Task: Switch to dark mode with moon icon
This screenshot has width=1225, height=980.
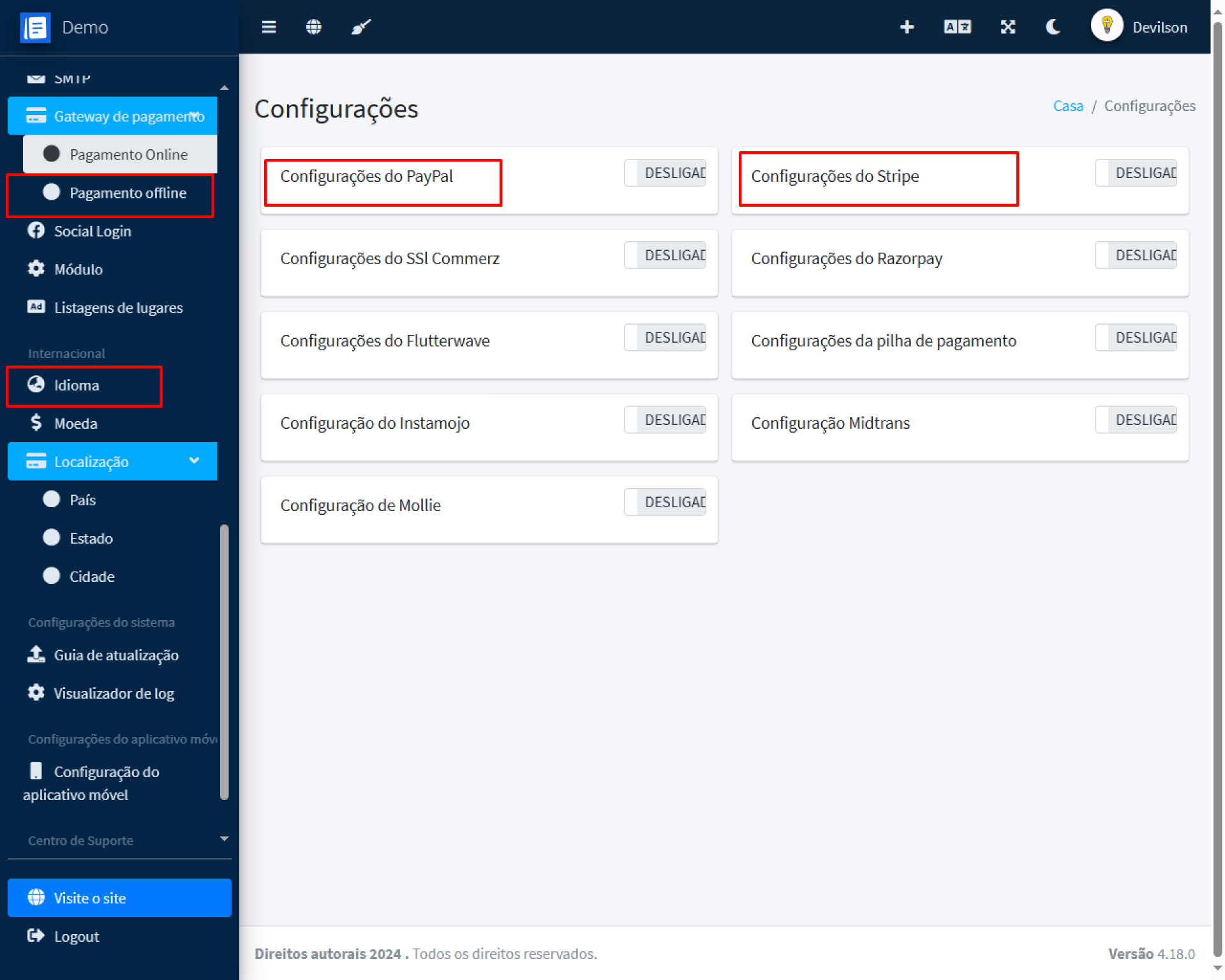Action: coord(1053,27)
